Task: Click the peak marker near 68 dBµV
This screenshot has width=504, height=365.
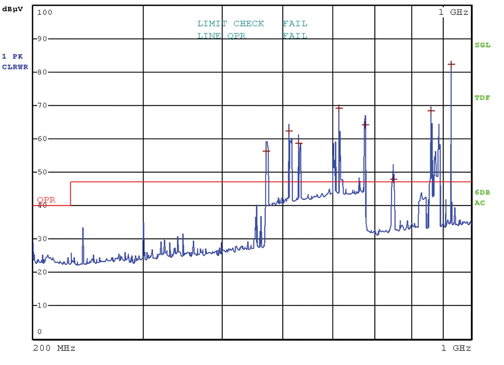Action: pyautogui.click(x=431, y=110)
